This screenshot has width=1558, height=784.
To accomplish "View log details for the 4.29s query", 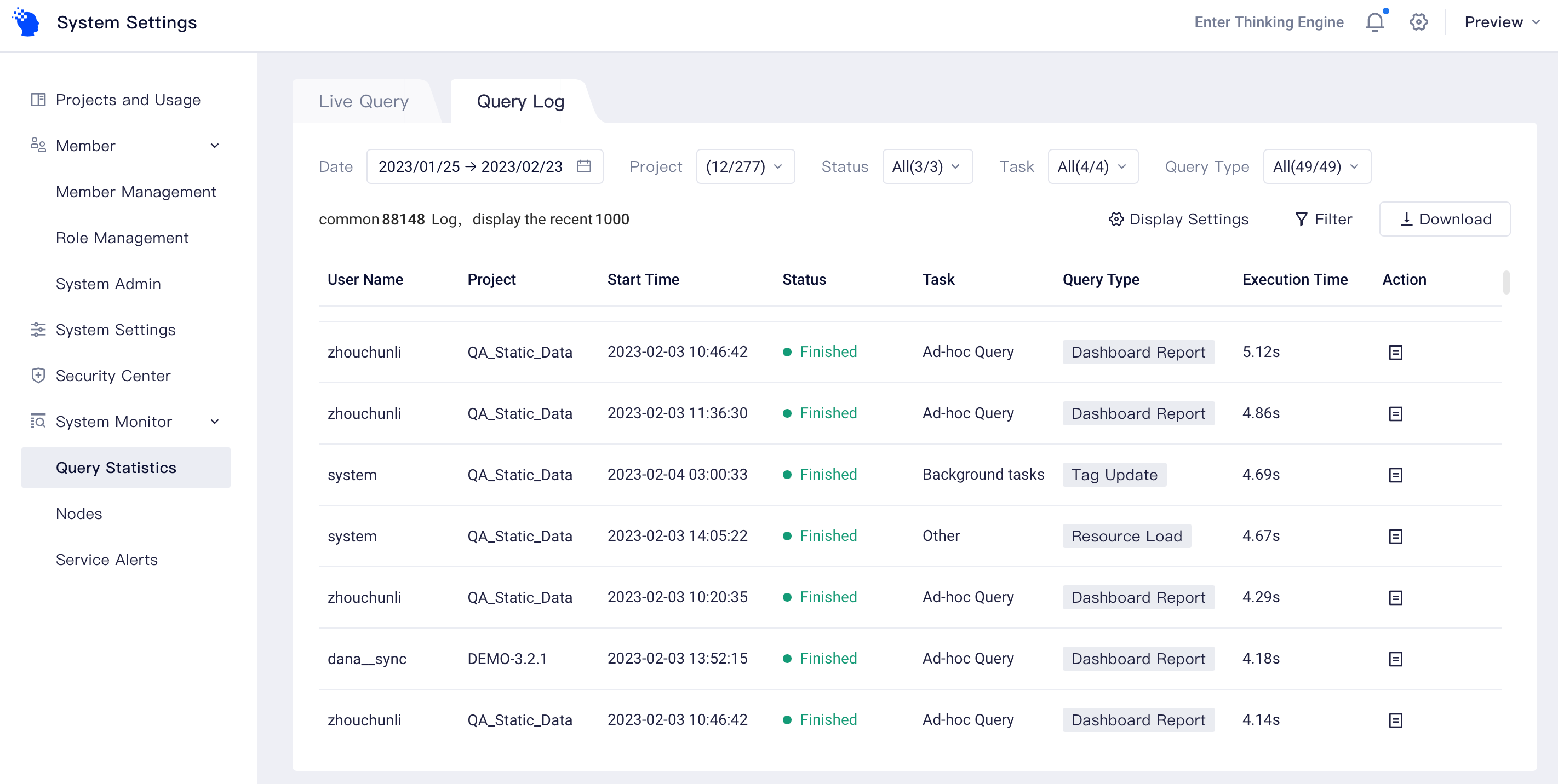I will pos(1395,598).
